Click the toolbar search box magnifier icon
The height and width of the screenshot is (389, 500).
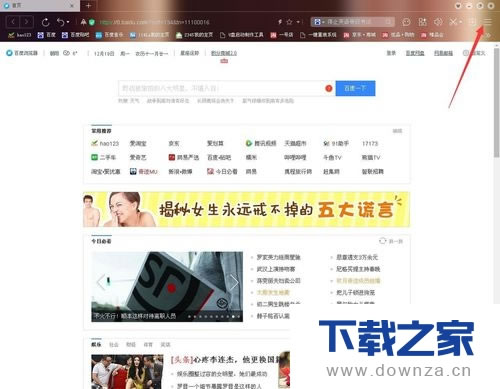point(388,22)
